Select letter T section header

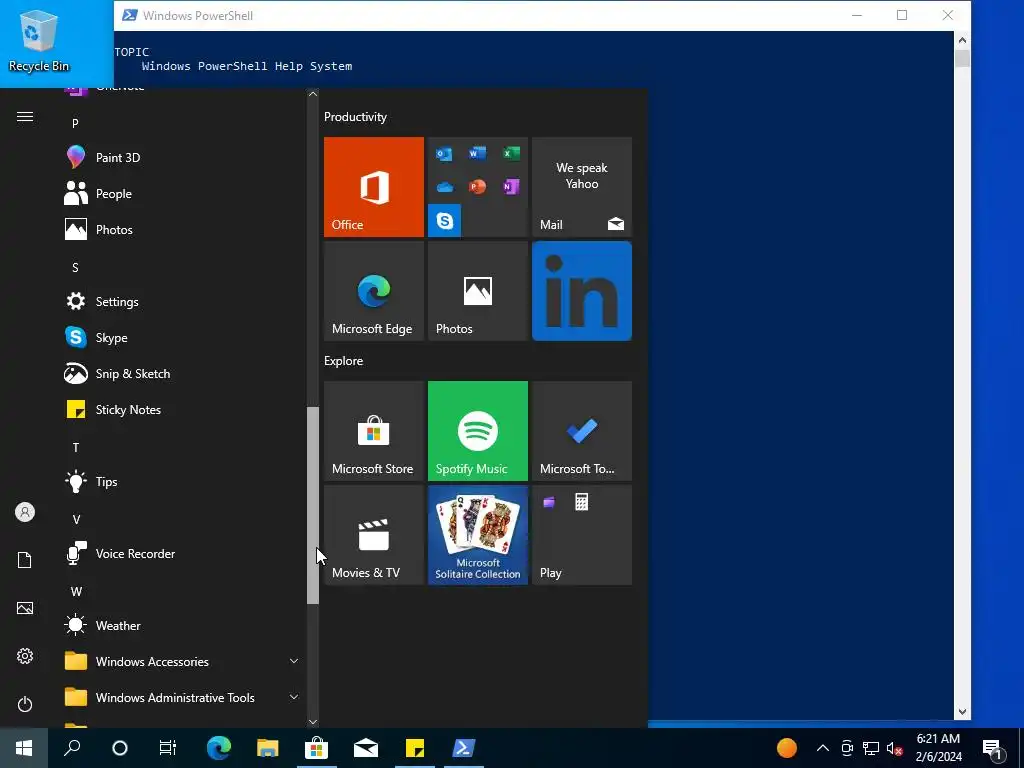[76, 447]
